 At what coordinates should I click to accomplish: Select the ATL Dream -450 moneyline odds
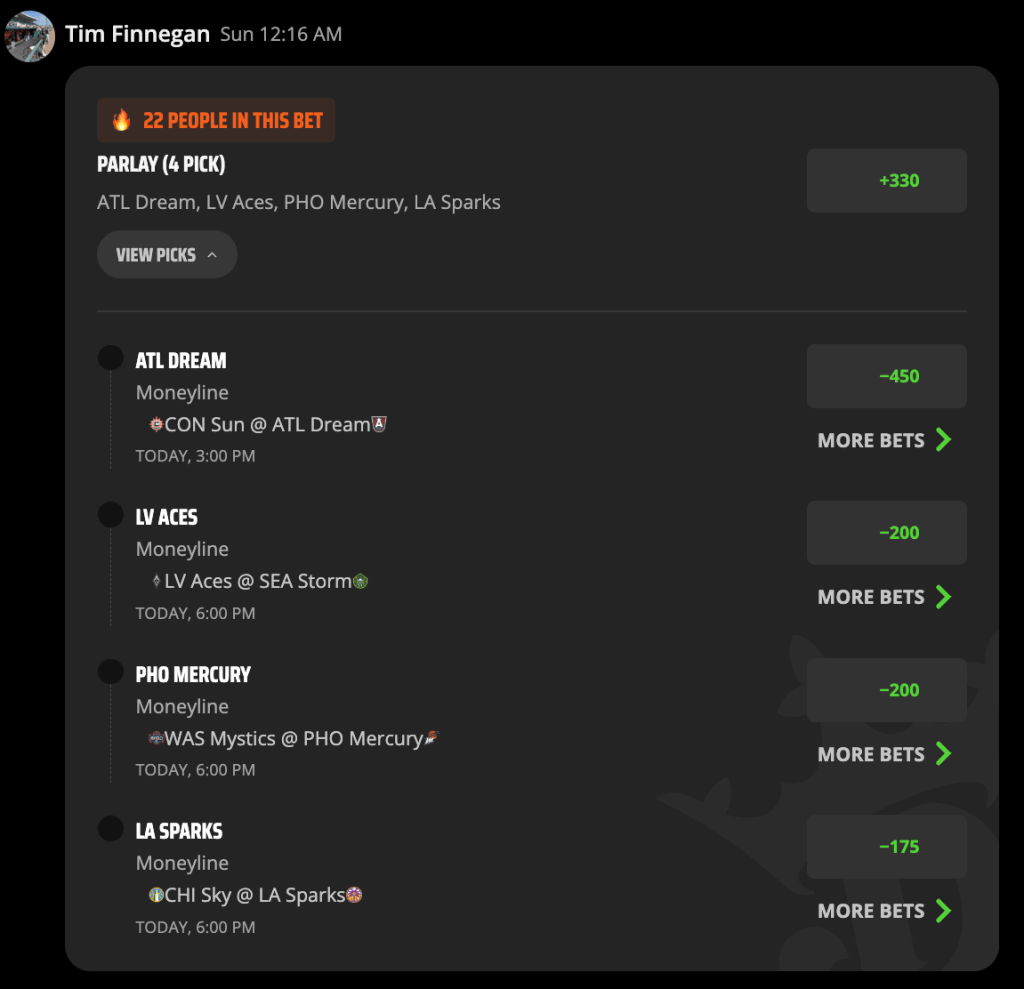tap(887, 376)
